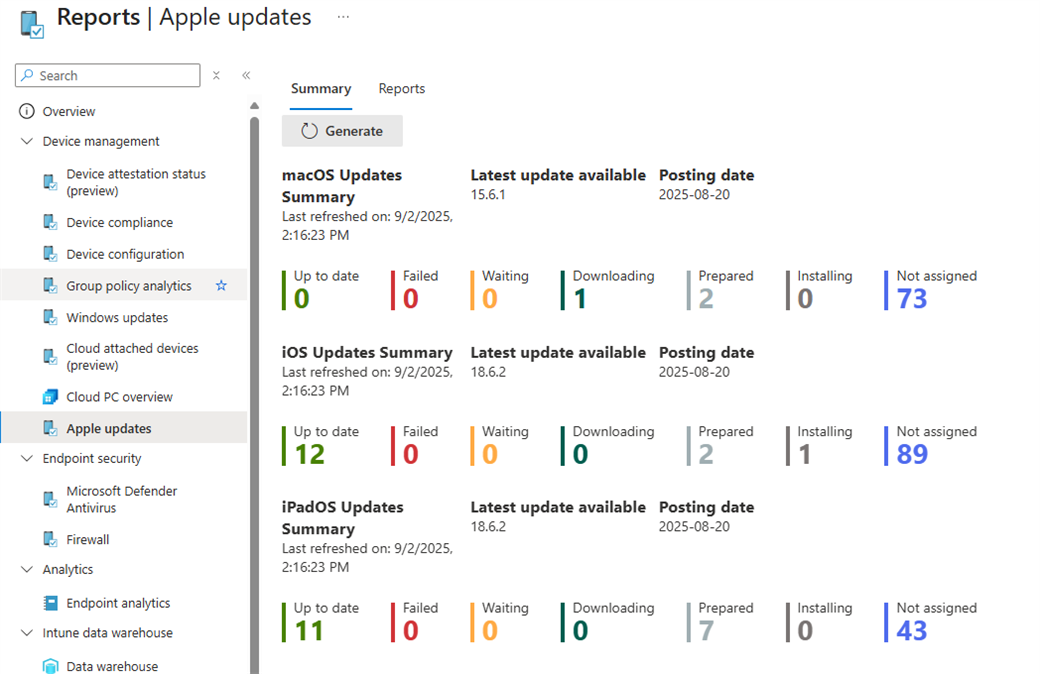The image size is (1040, 674).
Task: Click the Device configuration icon
Action: pyautogui.click(x=50, y=254)
